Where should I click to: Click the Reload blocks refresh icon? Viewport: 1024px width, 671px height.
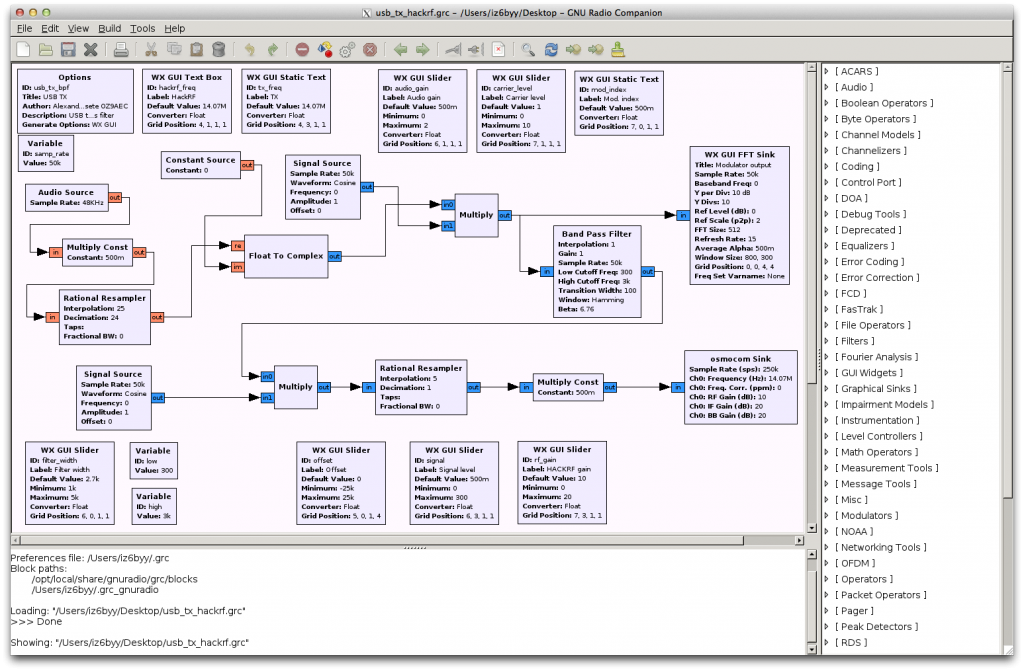pos(549,49)
